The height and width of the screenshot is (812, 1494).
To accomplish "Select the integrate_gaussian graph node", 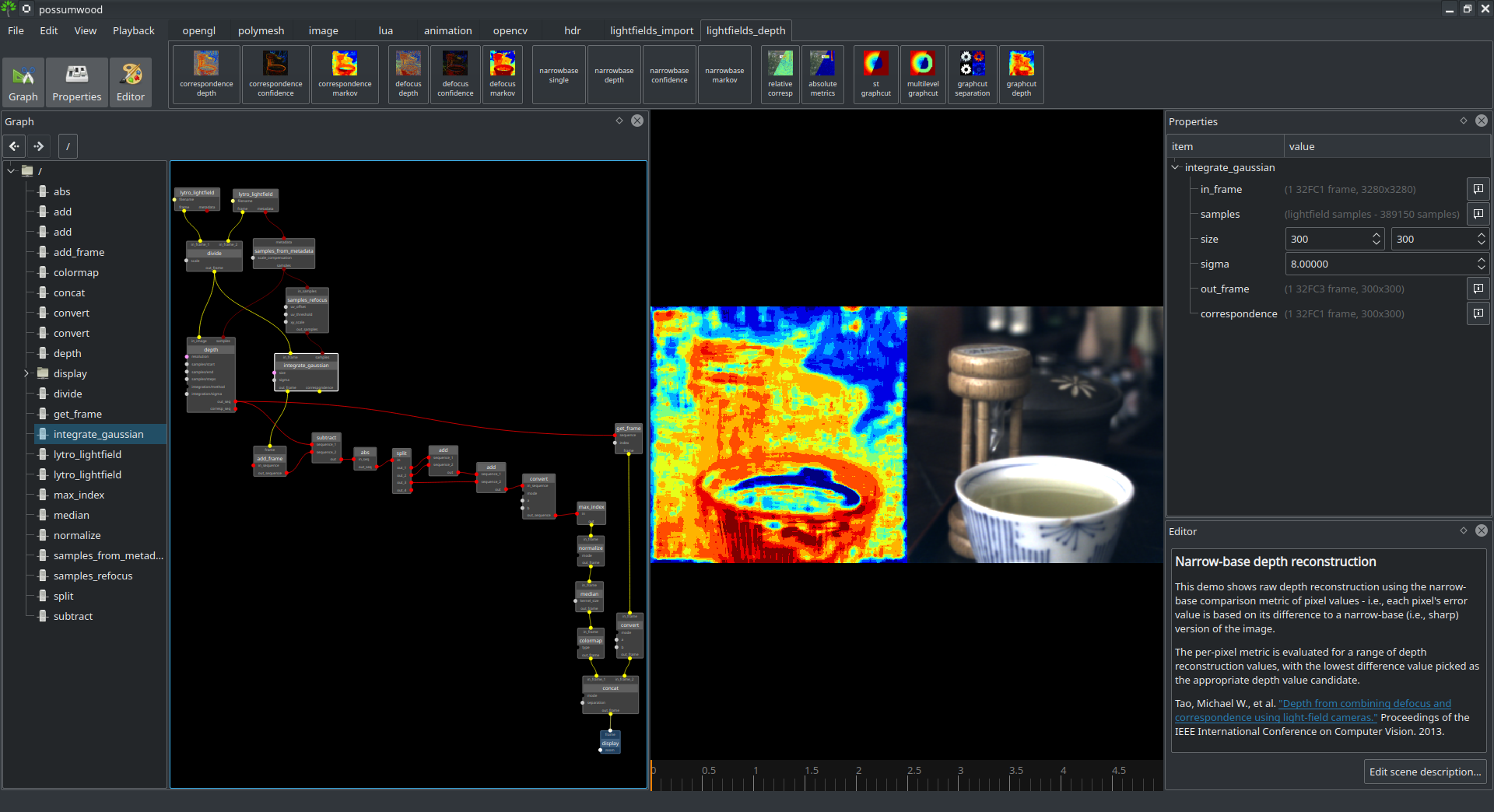I will coord(306,373).
